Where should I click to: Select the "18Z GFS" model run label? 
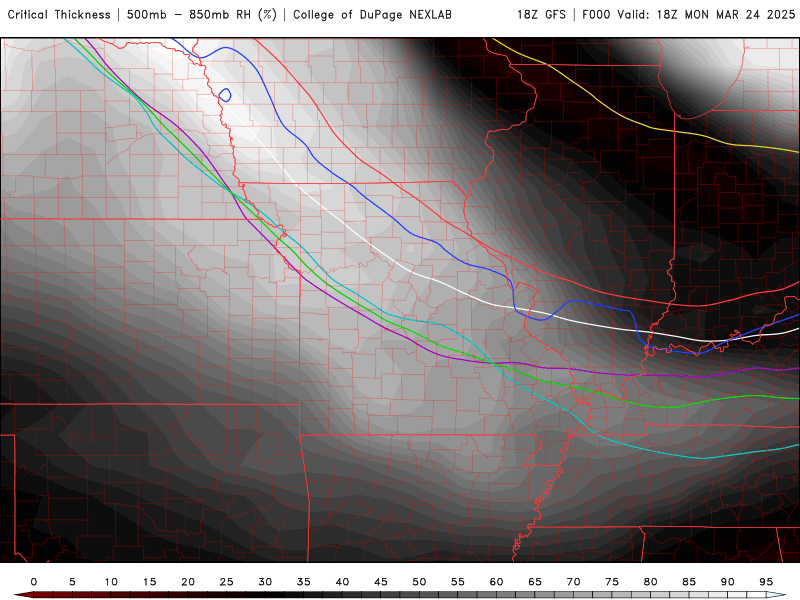(x=541, y=15)
